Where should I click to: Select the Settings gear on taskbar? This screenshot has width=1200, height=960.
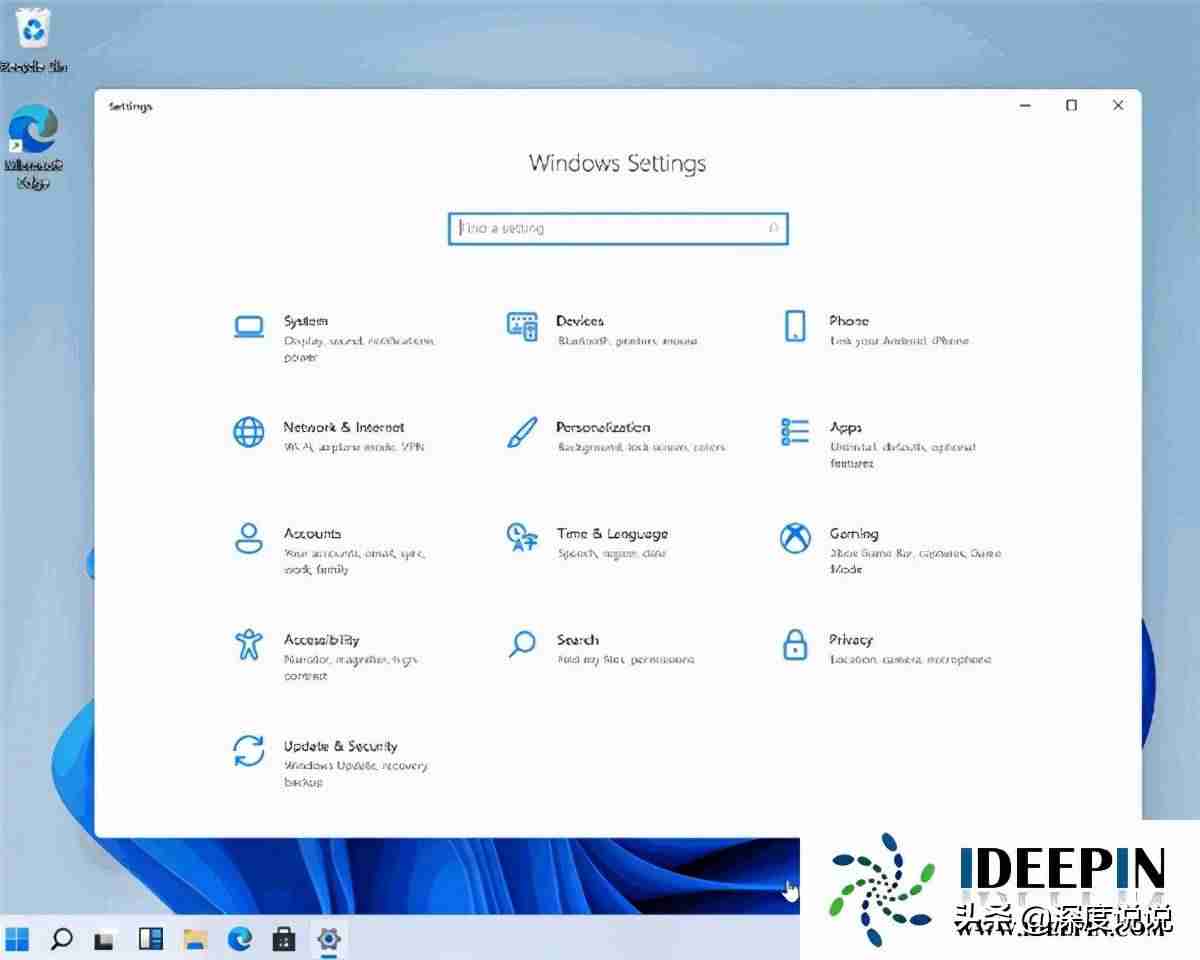click(329, 939)
